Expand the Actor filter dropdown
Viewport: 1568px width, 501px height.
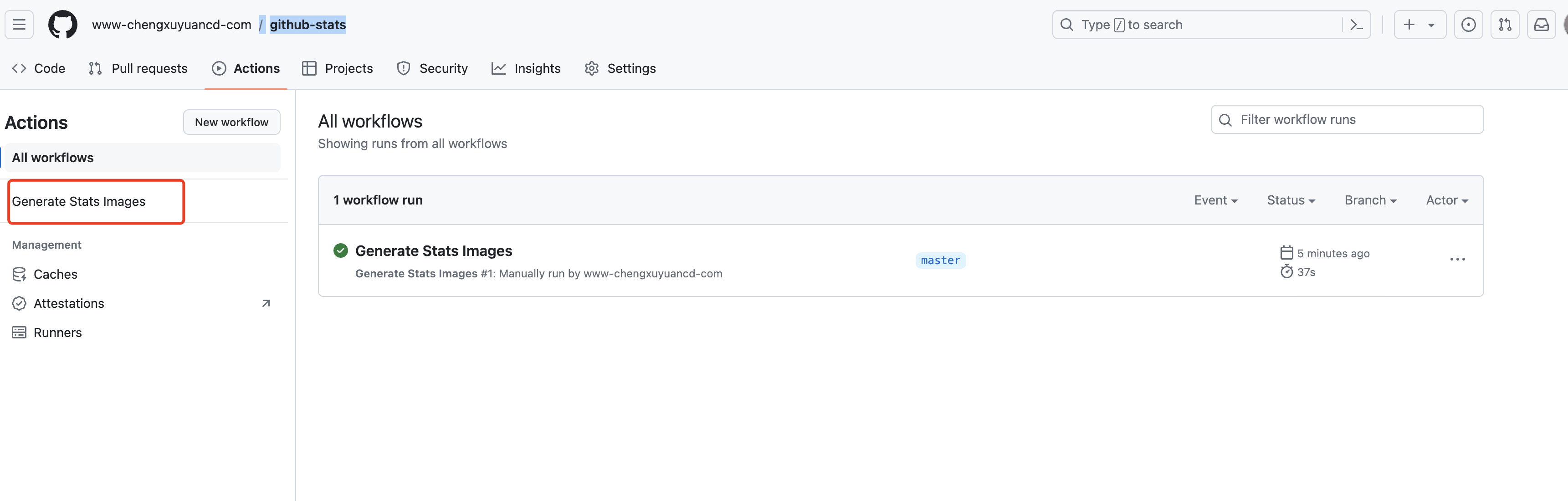click(x=1446, y=200)
